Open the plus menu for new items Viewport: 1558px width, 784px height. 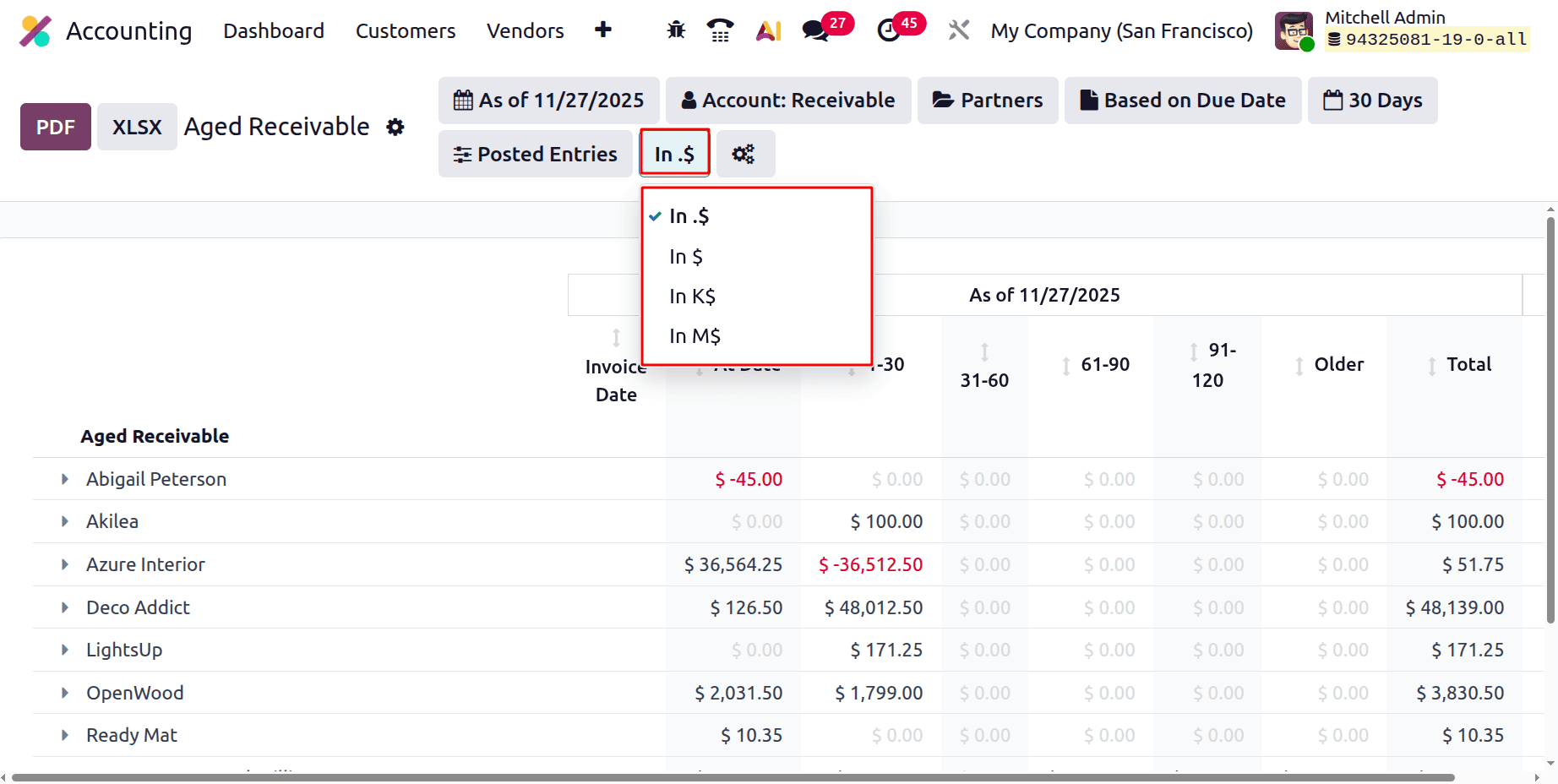click(602, 30)
